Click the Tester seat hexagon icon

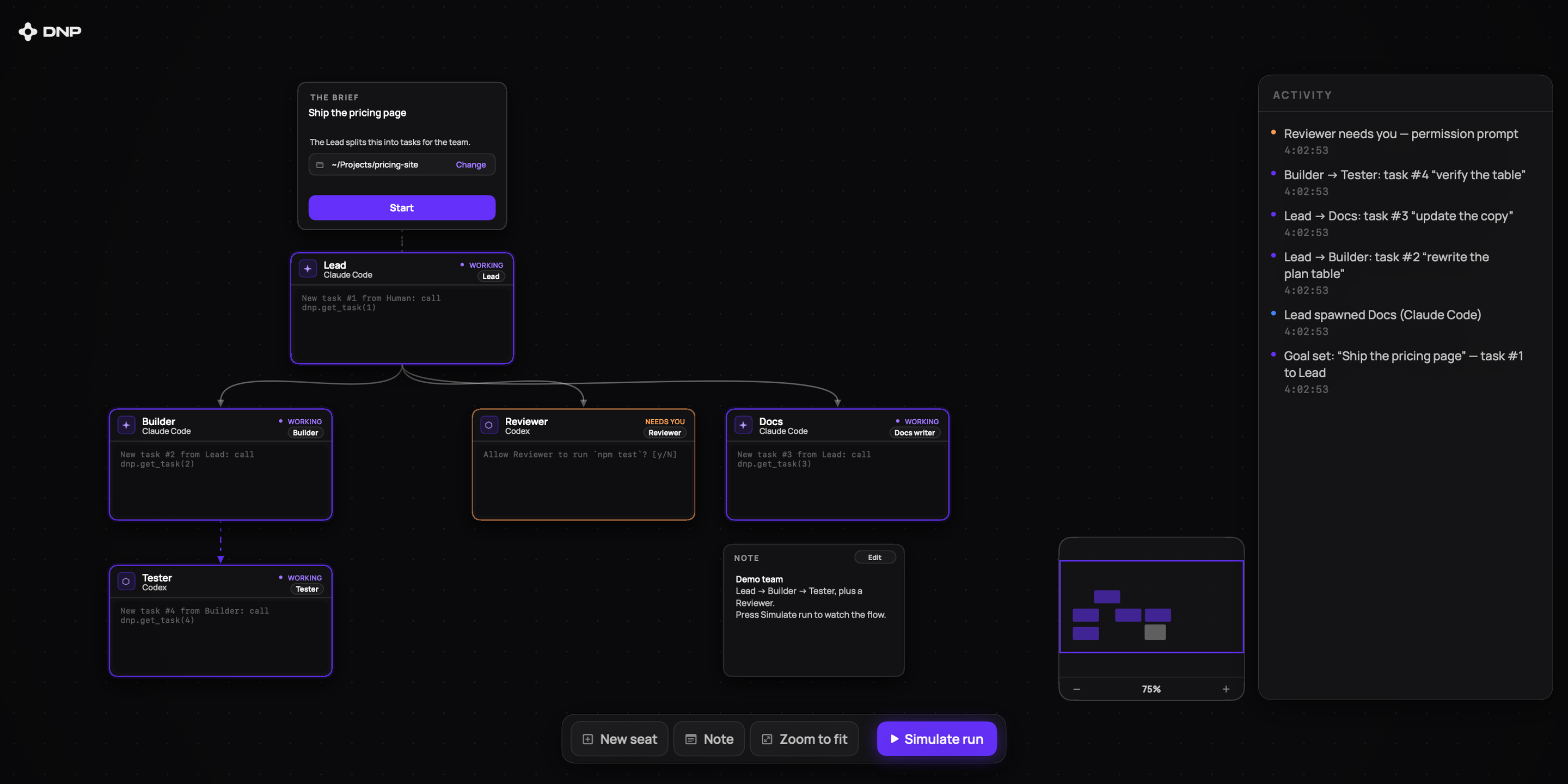tap(126, 582)
